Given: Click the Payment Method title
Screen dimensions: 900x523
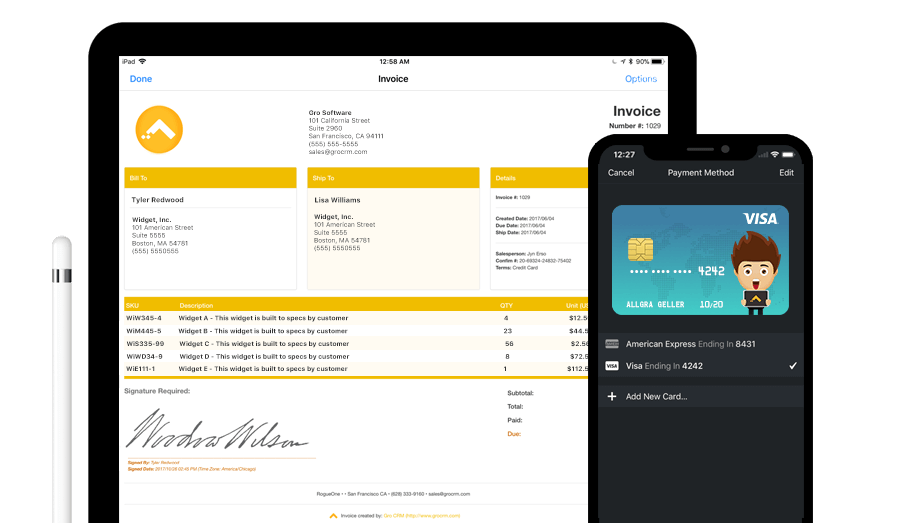Looking at the screenshot, I should point(700,172).
